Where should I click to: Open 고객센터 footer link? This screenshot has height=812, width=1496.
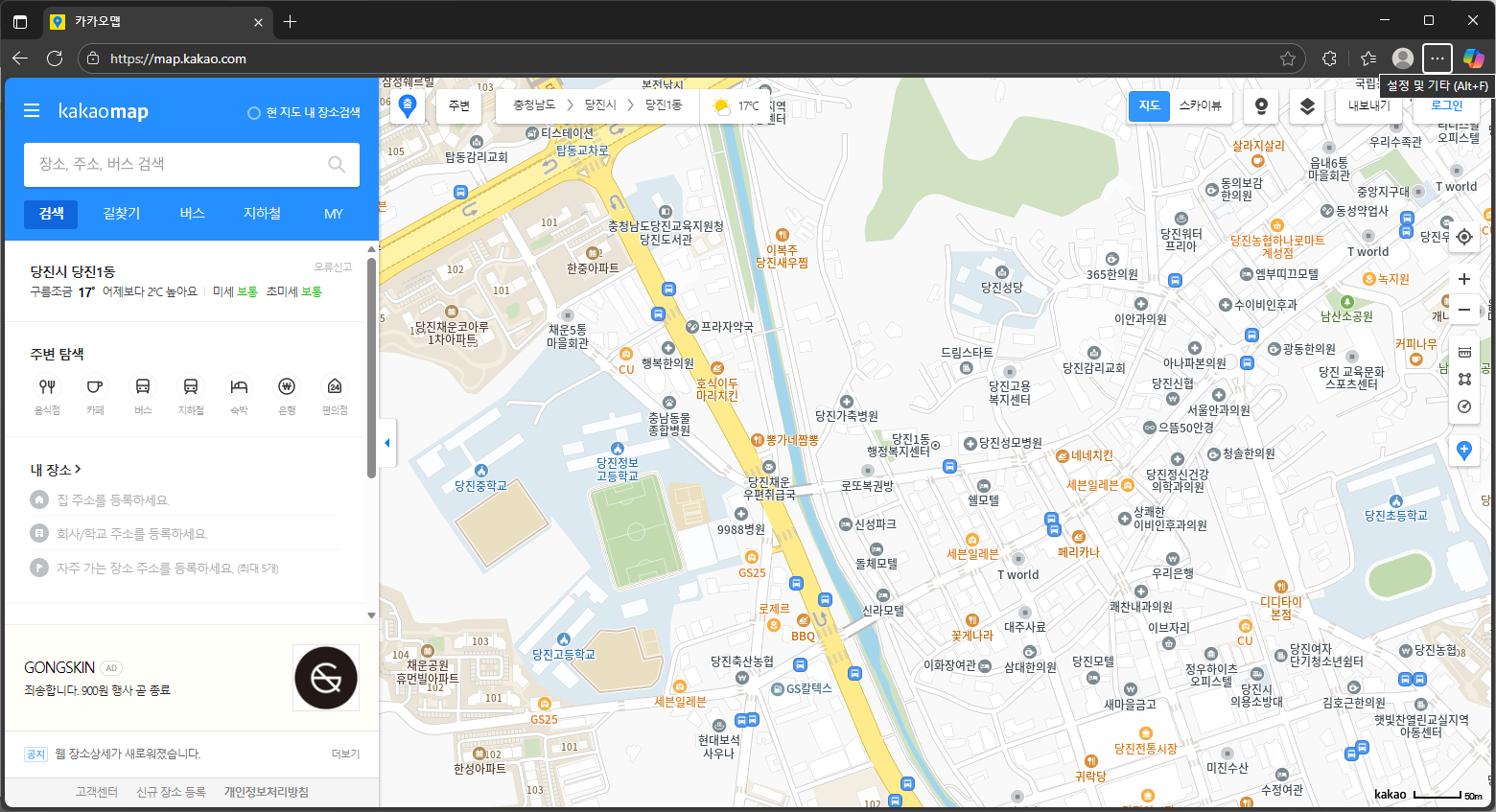[97, 792]
